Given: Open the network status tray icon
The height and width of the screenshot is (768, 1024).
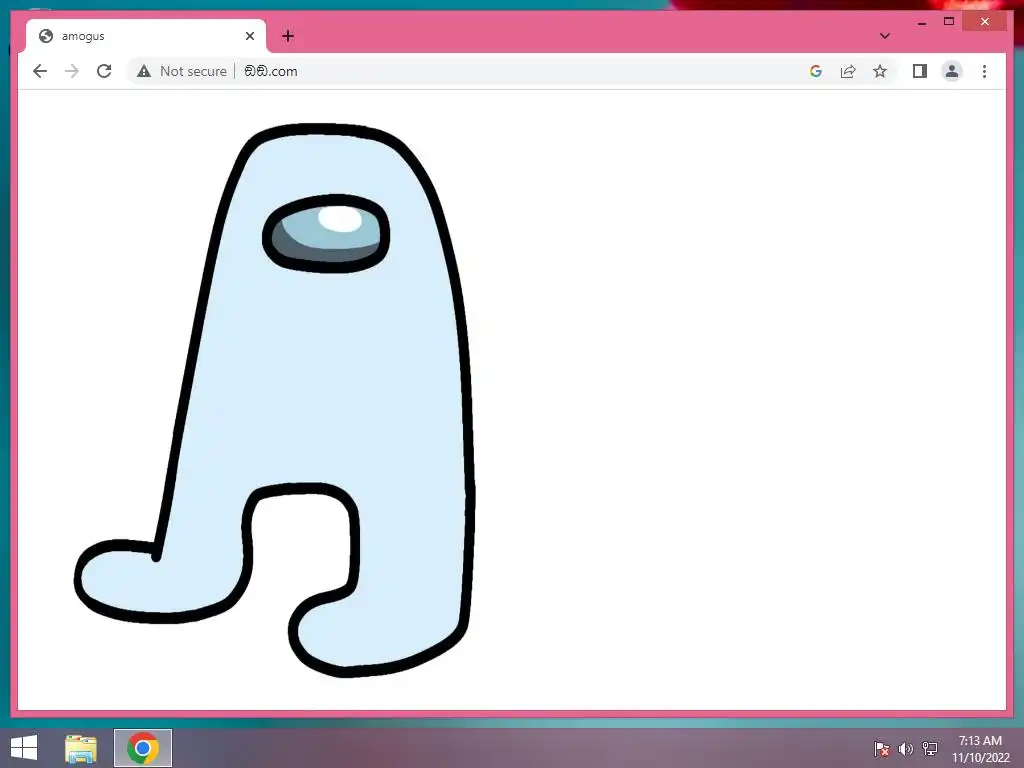Looking at the screenshot, I should [929, 748].
